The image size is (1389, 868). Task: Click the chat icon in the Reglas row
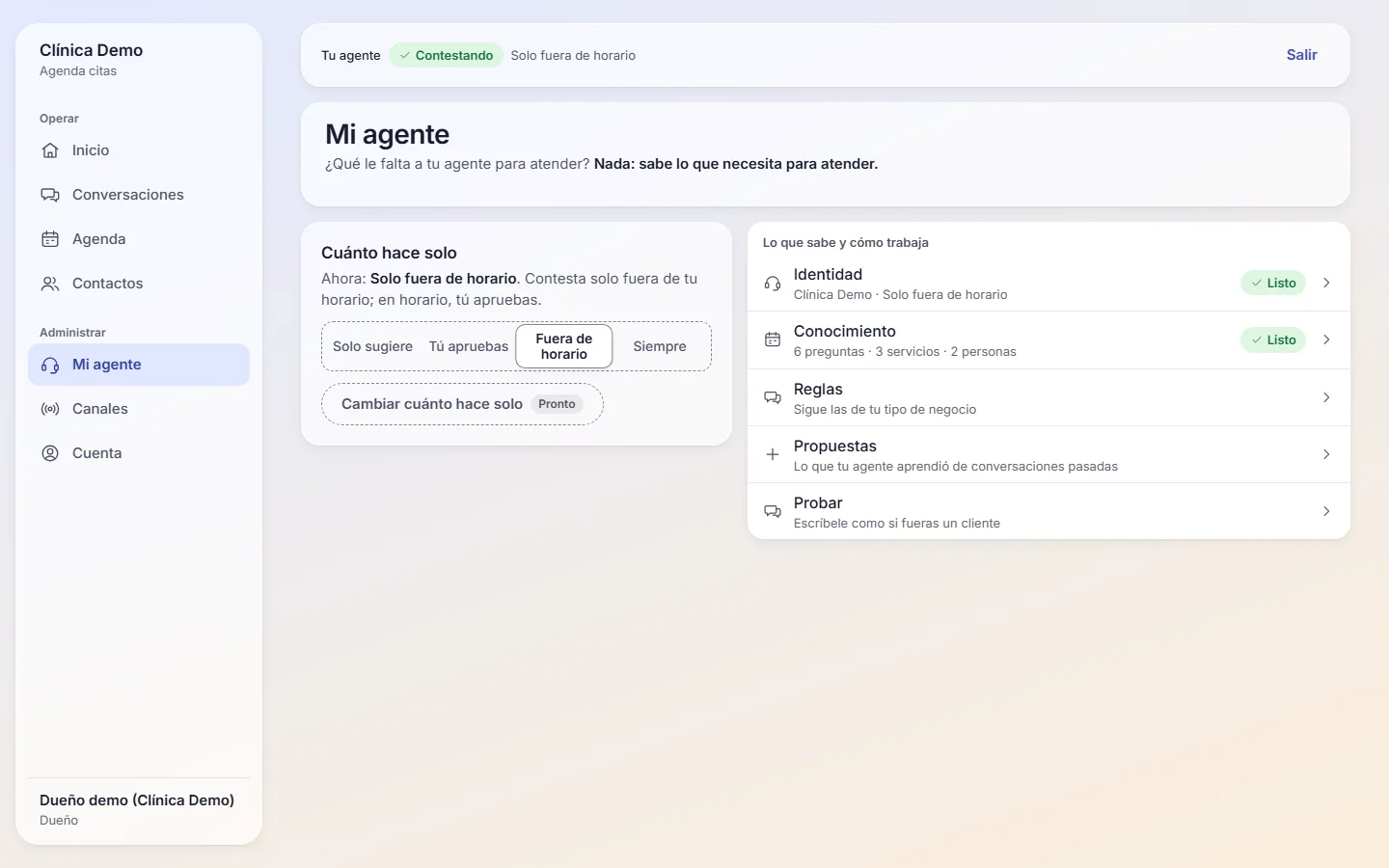(773, 397)
